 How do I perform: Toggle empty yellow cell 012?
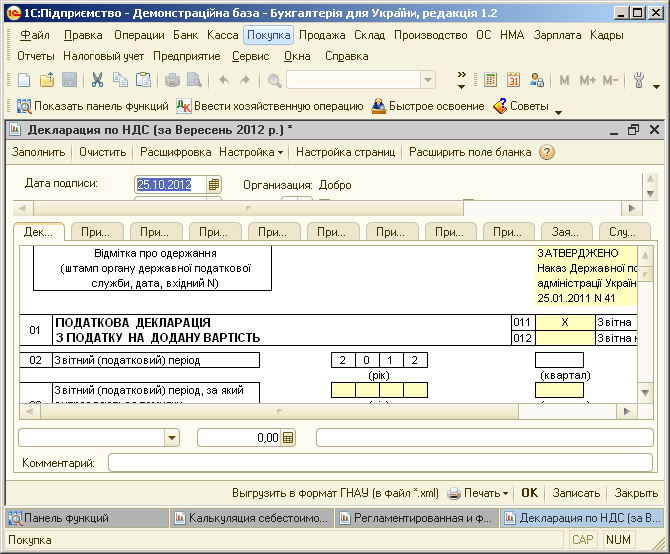565,338
